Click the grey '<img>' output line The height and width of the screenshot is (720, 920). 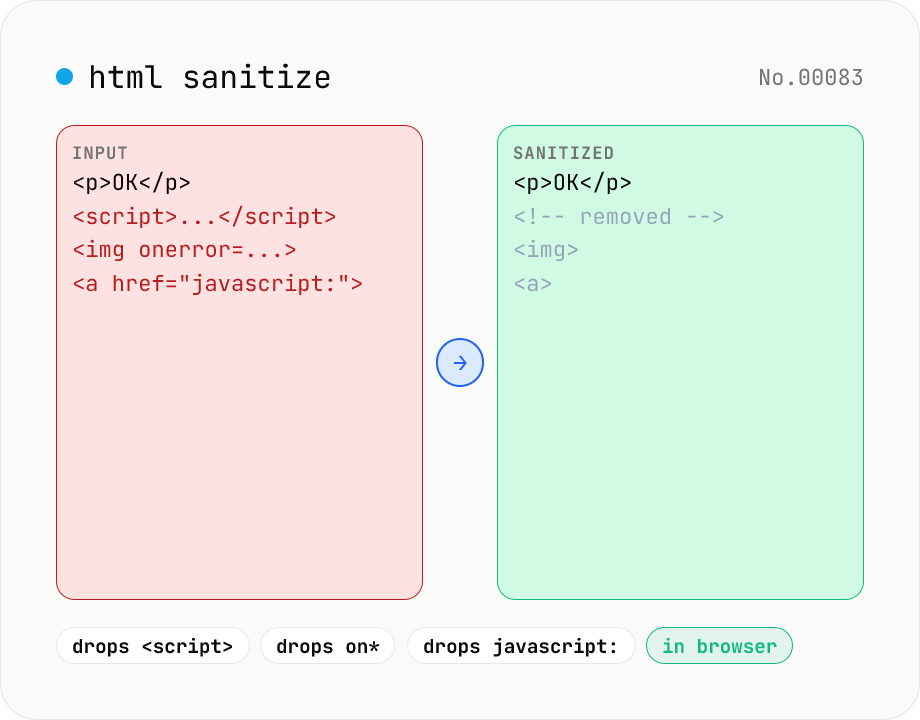point(546,250)
